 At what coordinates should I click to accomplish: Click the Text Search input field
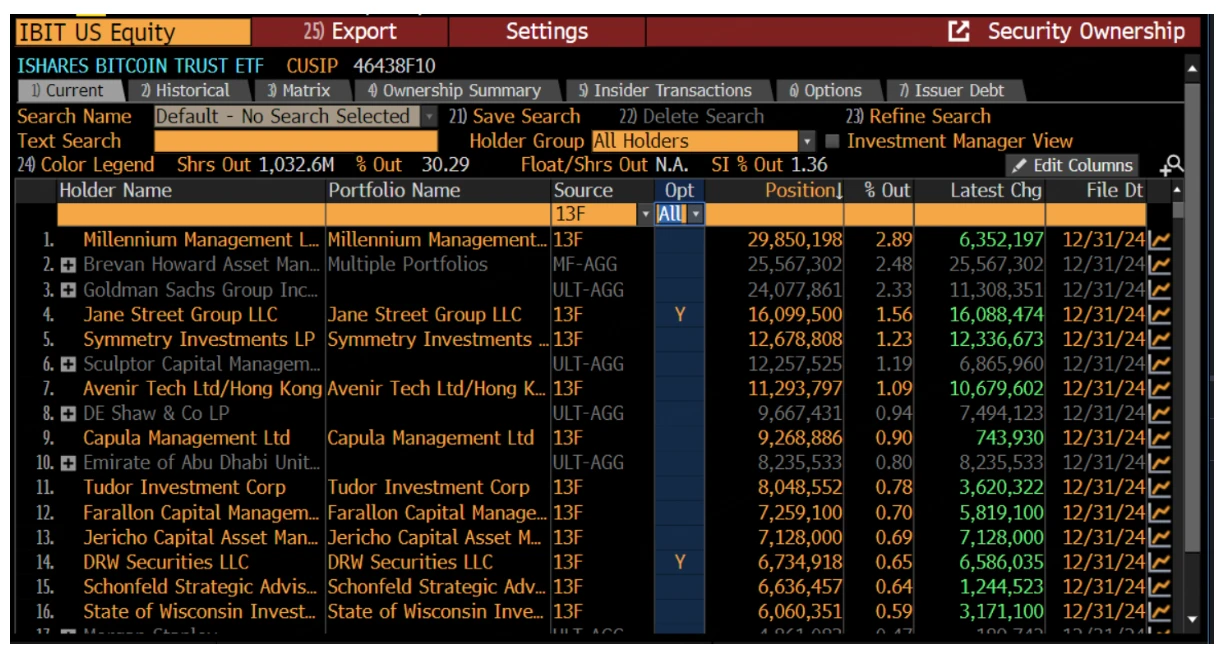pos(296,142)
